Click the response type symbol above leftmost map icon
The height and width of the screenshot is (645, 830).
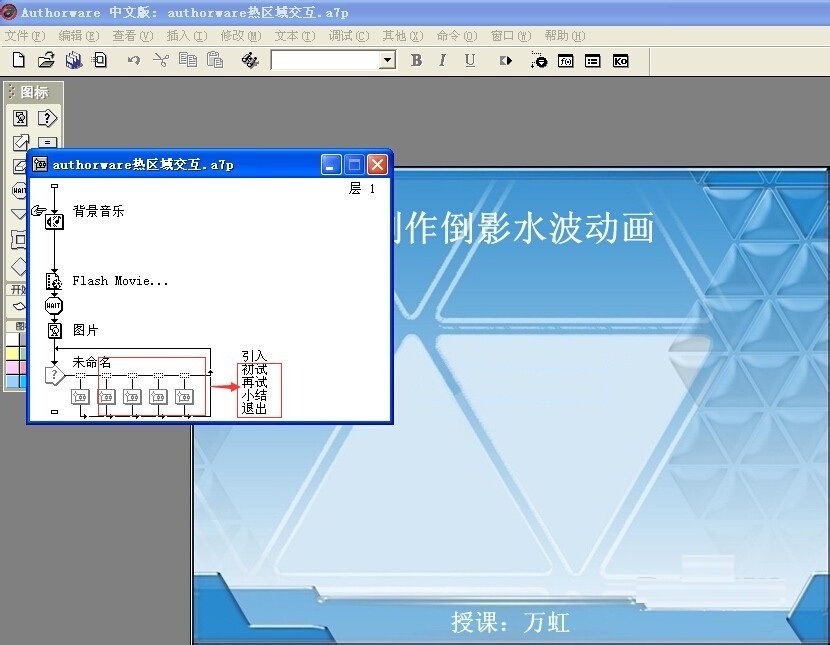point(80,375)
